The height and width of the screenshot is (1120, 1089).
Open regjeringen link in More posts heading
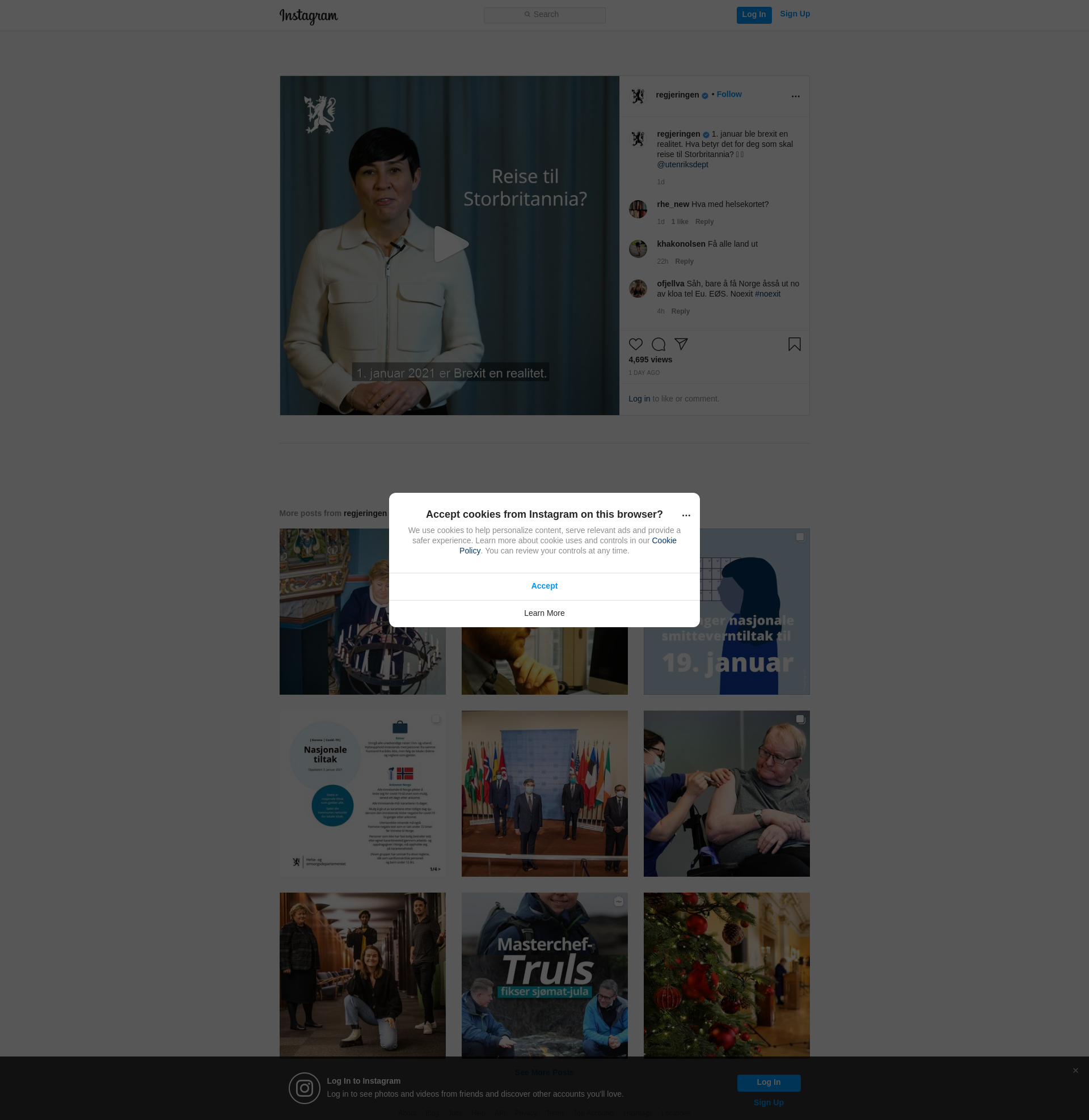click(365, 513)
